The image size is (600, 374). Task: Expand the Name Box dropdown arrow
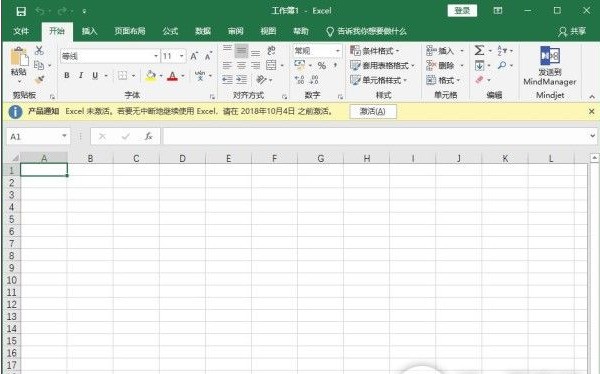pos(64,136)
